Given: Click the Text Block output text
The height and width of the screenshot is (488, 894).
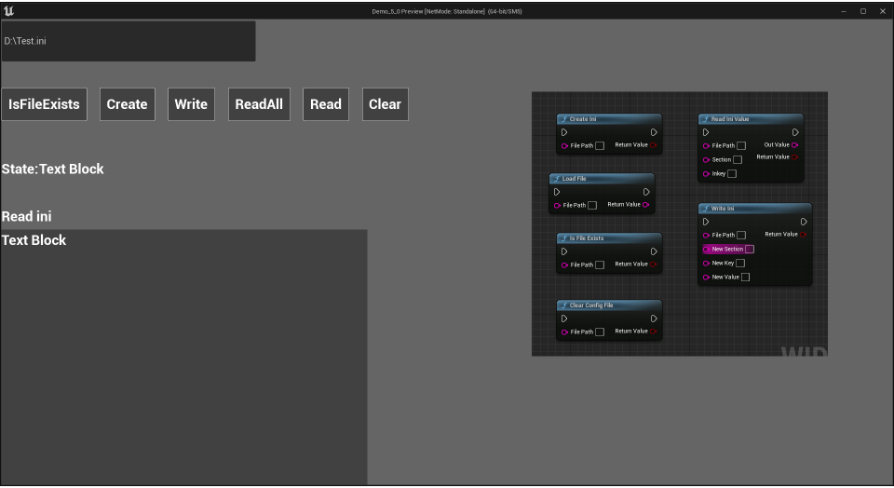Looking at the screenshot, I should pos(34,240).
